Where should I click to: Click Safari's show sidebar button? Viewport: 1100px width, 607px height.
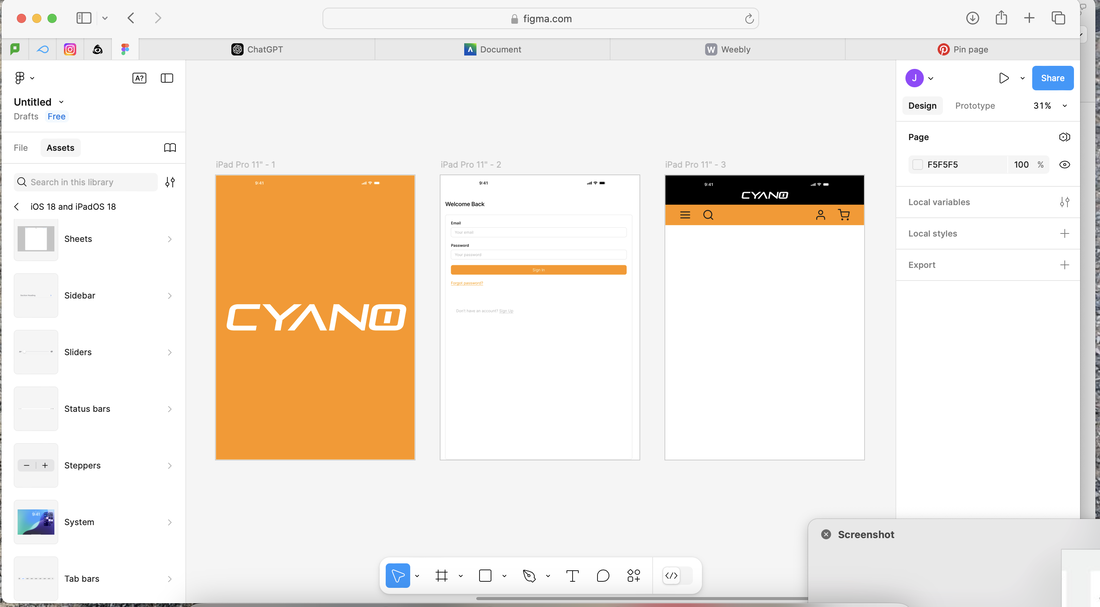tap(84, 18)
